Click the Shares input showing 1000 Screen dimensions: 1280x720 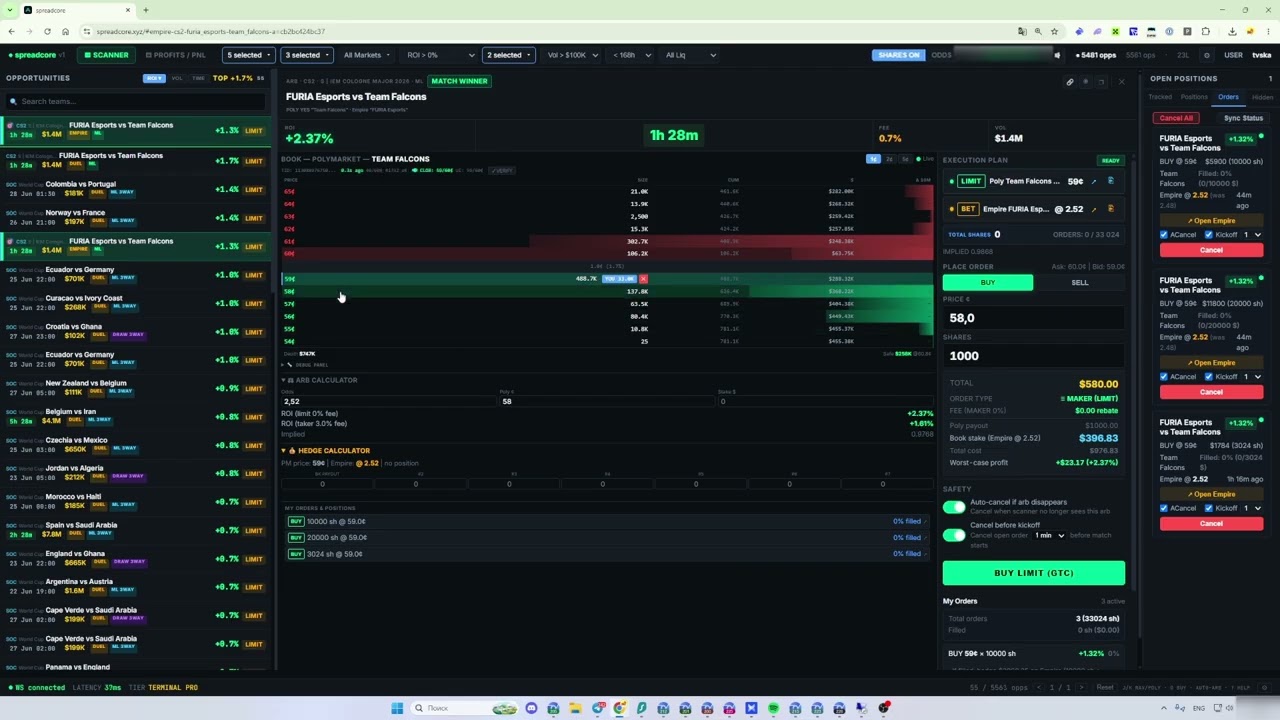point(1034,356)
